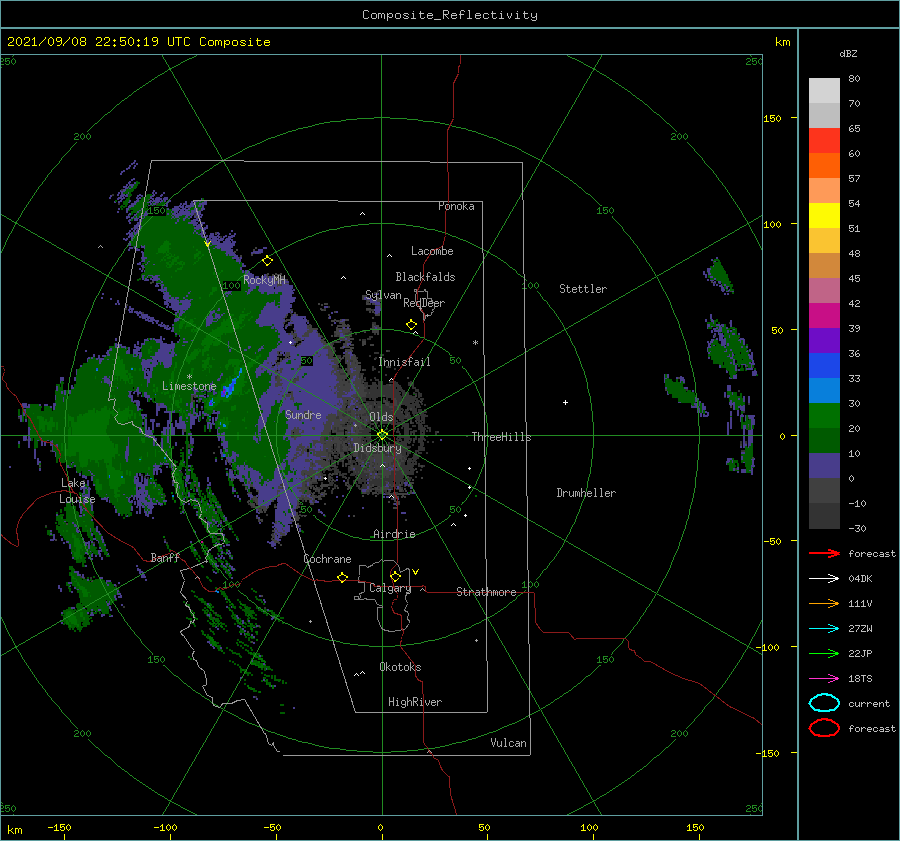Click the white asterisk east of Innisfail
This screenshot has height=841, width=900.
pyautogui.click(x=475, y=343)
